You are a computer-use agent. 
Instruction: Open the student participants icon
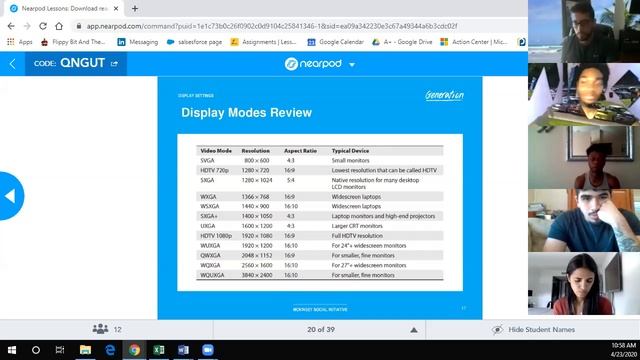100,329
